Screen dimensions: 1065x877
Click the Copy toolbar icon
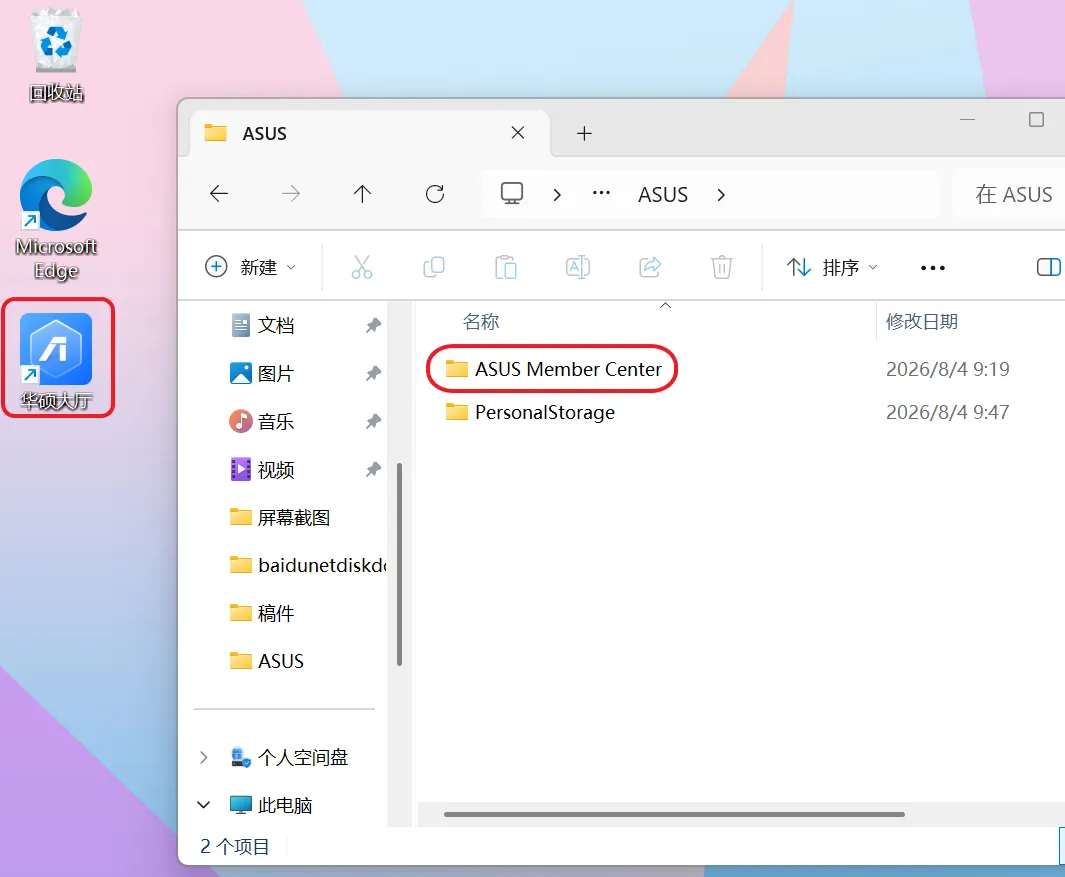coord(434,267)
